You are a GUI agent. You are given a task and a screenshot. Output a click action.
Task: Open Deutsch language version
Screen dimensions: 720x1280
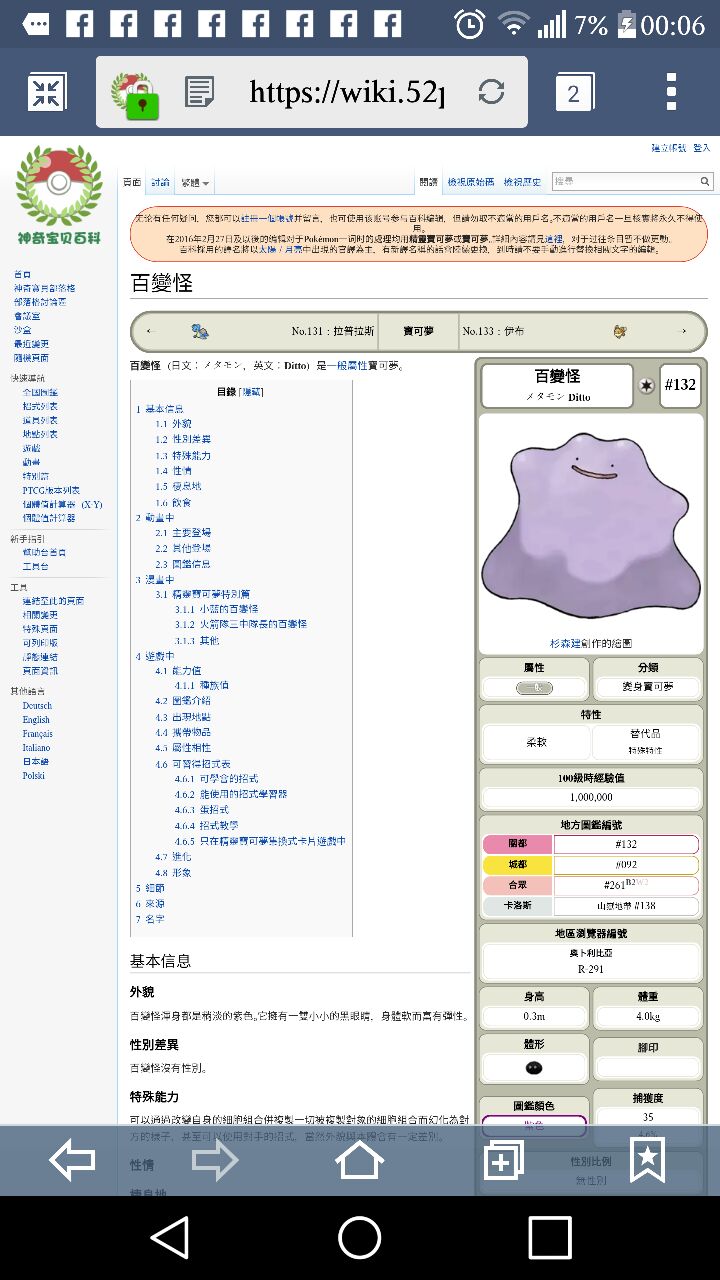pos(37,706)
